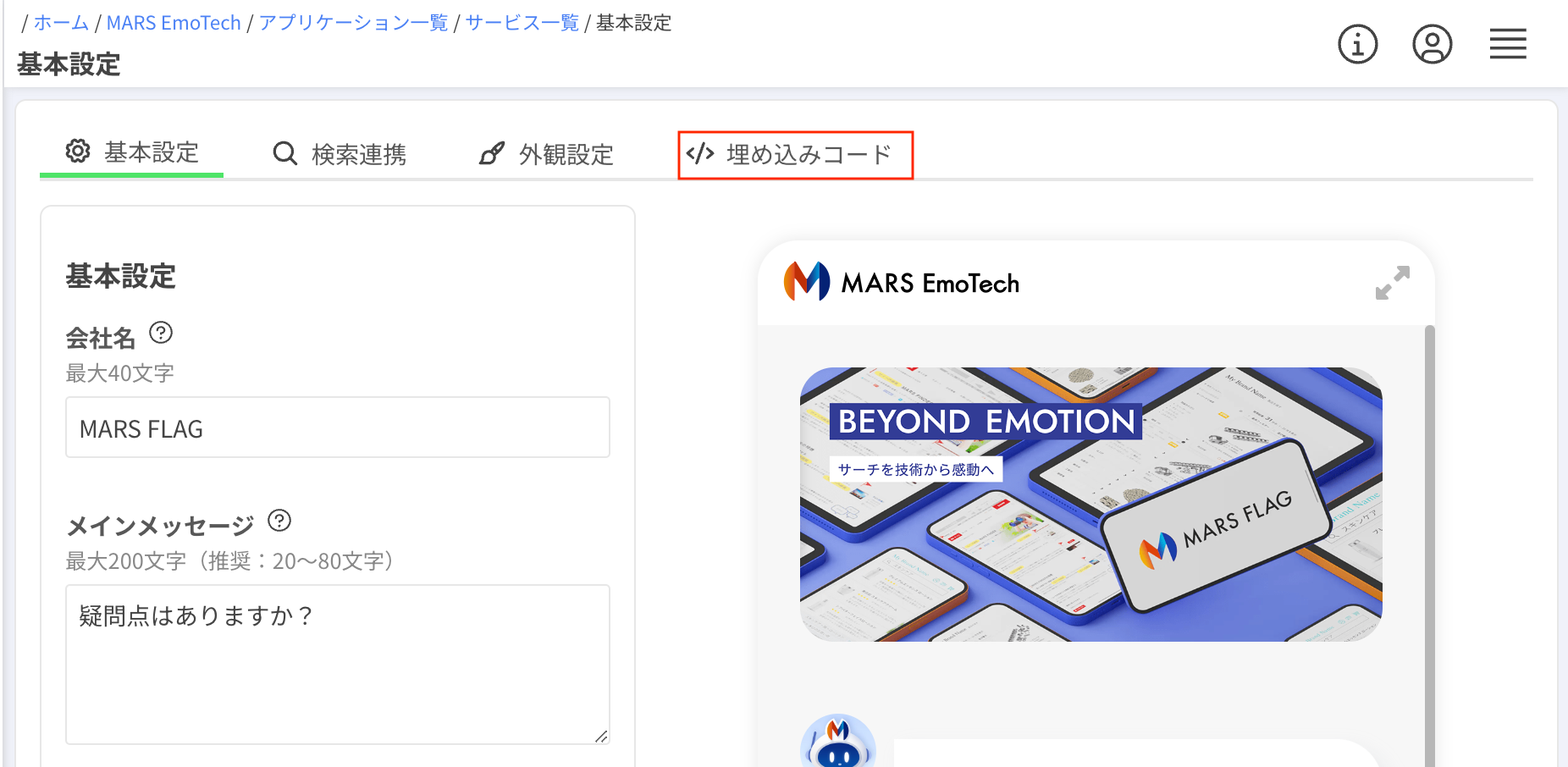Screen dimensions: 1568x767
Task: Open the information icon in header
Action: click(x=1358, y=44)
